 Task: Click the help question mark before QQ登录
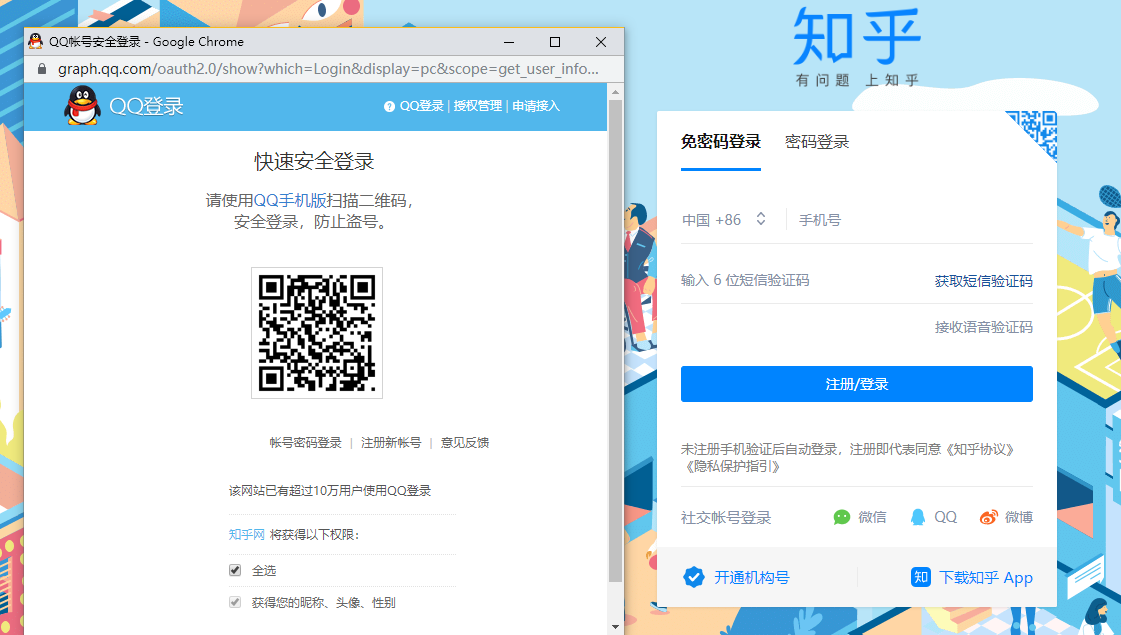click(388, 105)
